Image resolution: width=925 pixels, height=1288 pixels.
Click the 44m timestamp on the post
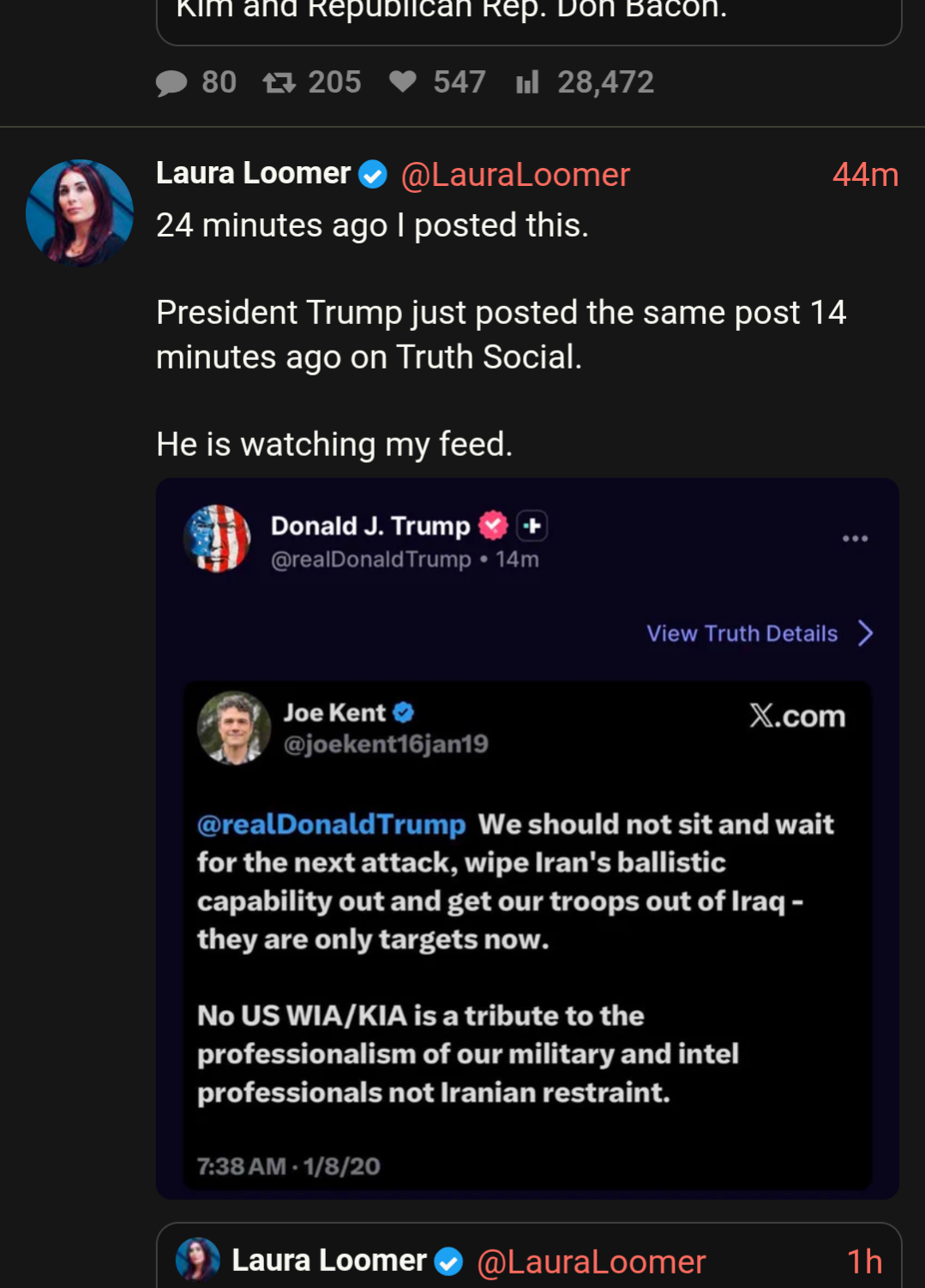pyautogui.click(x=865, y=175)
